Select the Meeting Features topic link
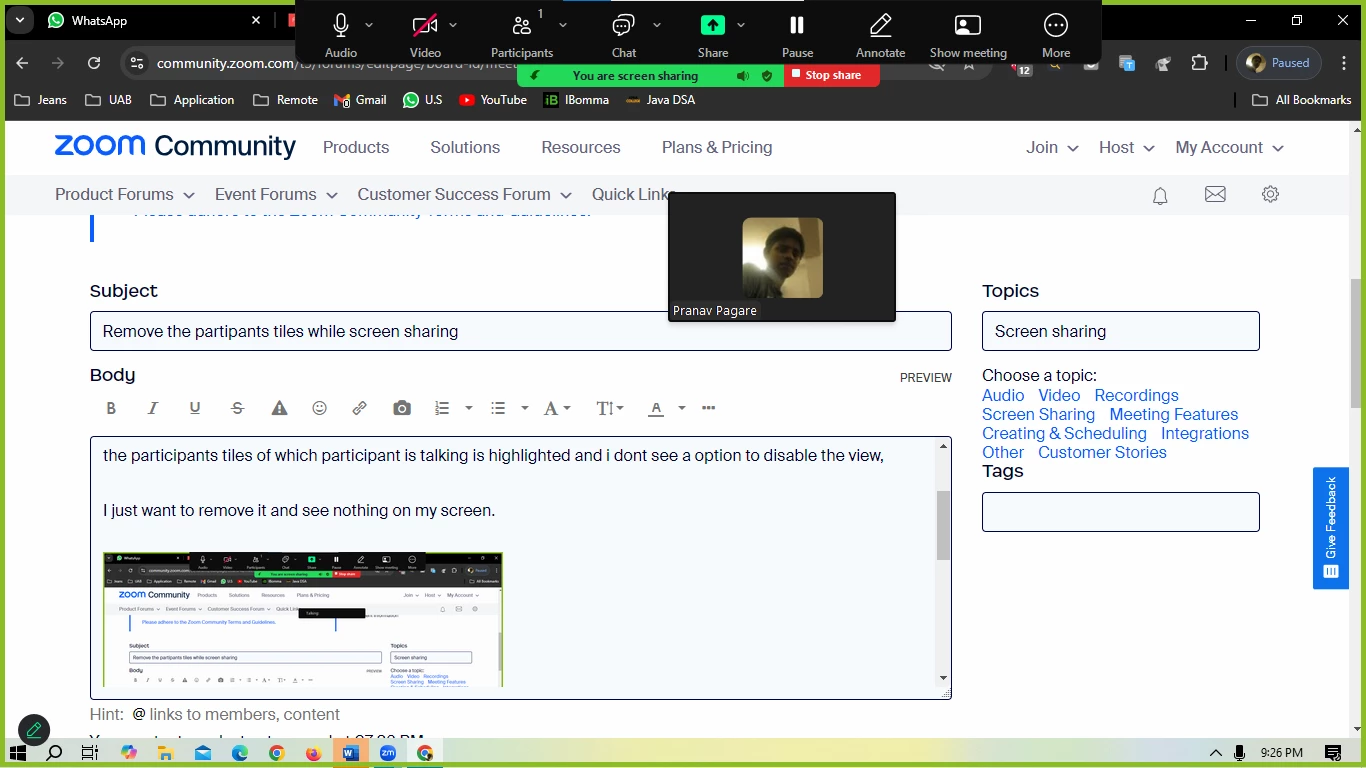This screenshot has height=768, width=1366. 1174,414
